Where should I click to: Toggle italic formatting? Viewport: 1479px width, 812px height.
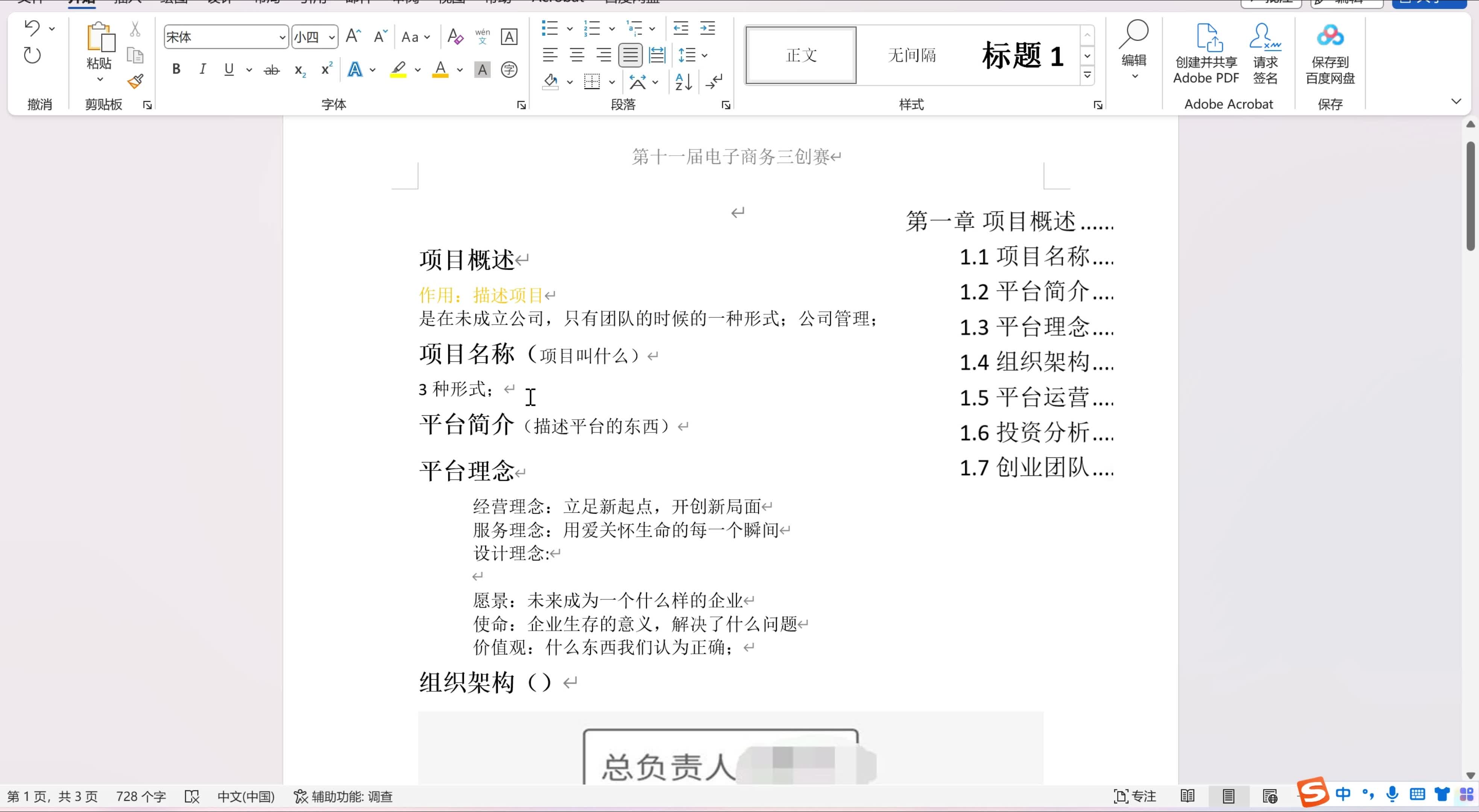[x=202, y=69]
